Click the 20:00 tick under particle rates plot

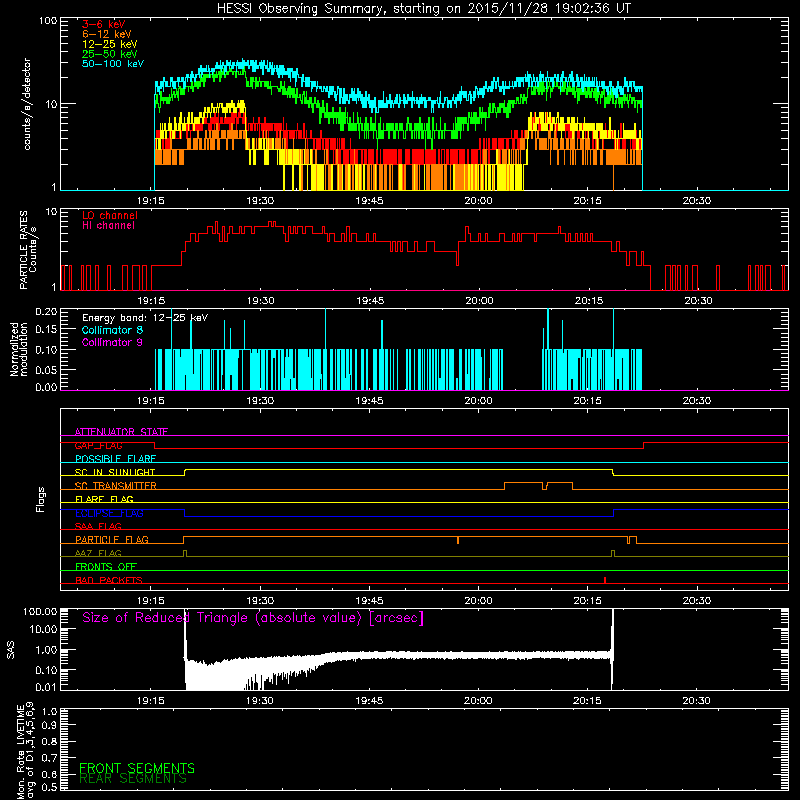(x=479, y=301)
